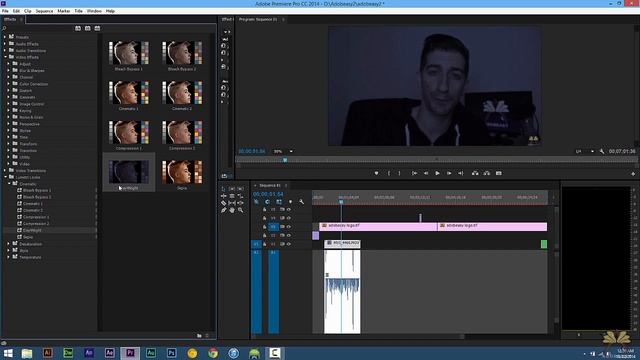Enable the 32-bit Color effects filter icon

coord(87,28)
